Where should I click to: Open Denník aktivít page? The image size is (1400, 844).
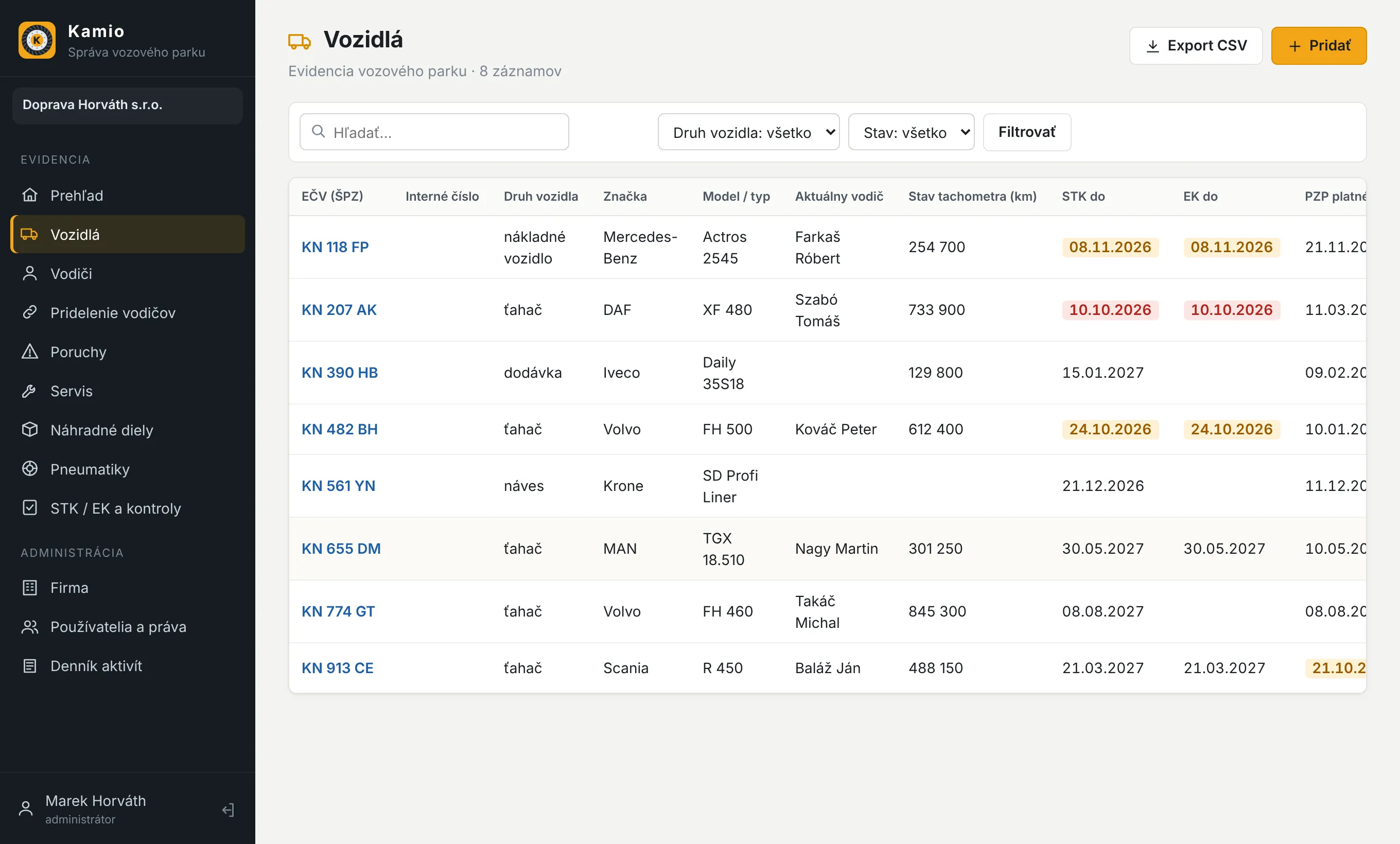coord(128,665)
